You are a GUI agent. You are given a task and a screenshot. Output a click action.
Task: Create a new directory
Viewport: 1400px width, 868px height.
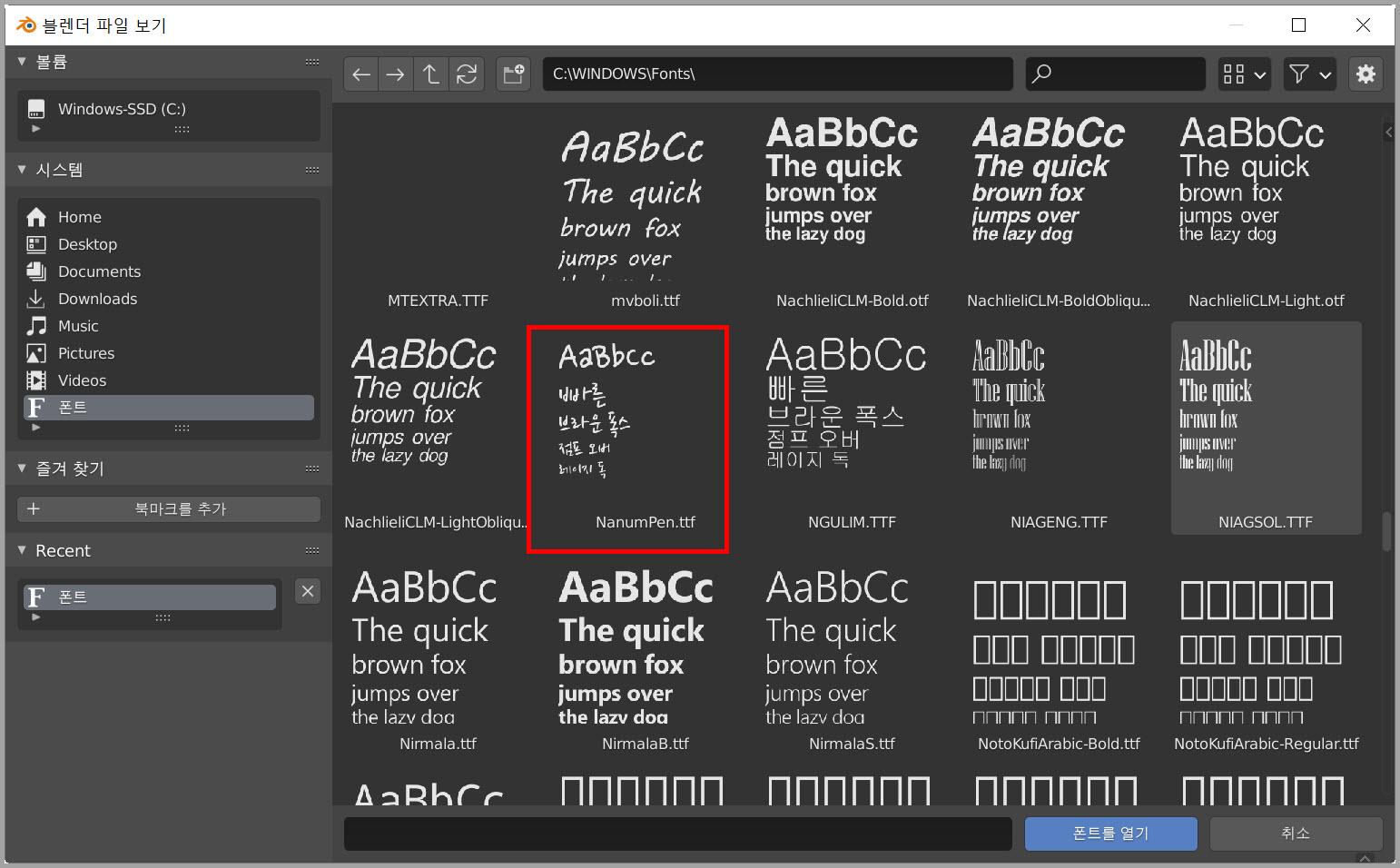(x=514, y=74)
